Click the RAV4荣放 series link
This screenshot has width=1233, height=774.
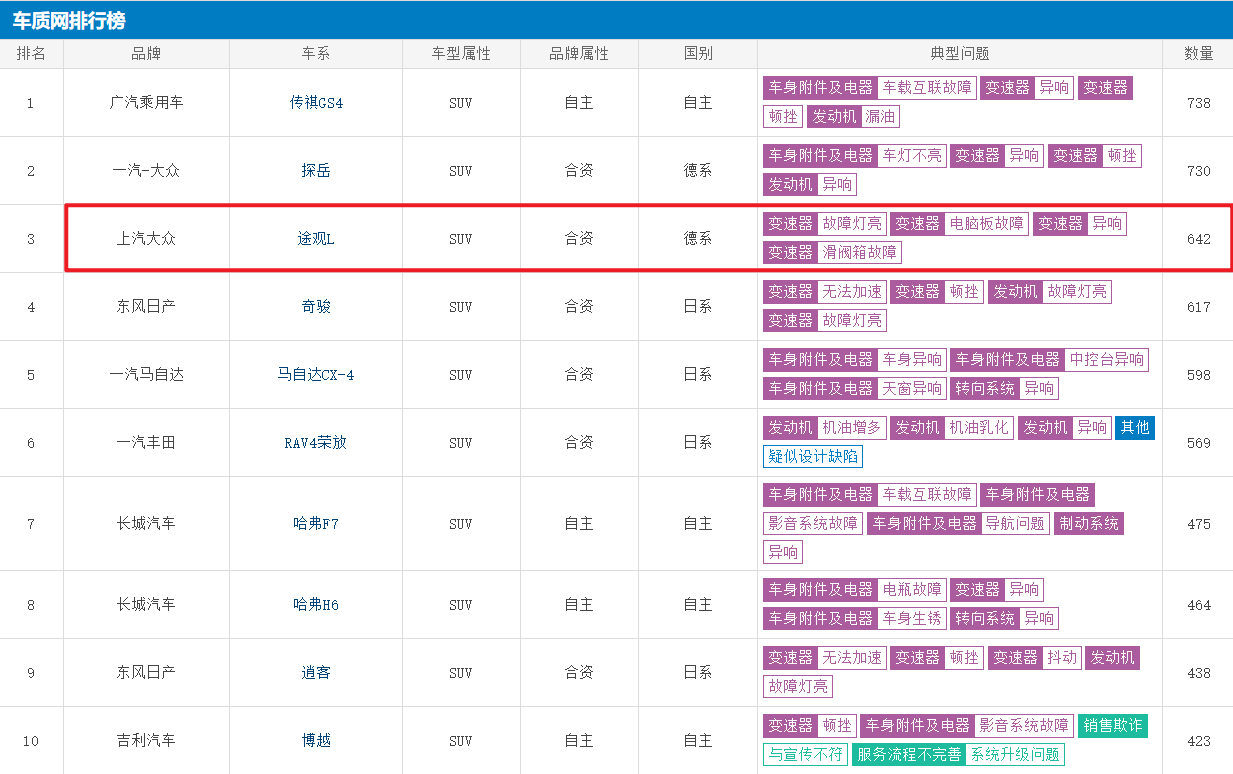pos(316,443)
